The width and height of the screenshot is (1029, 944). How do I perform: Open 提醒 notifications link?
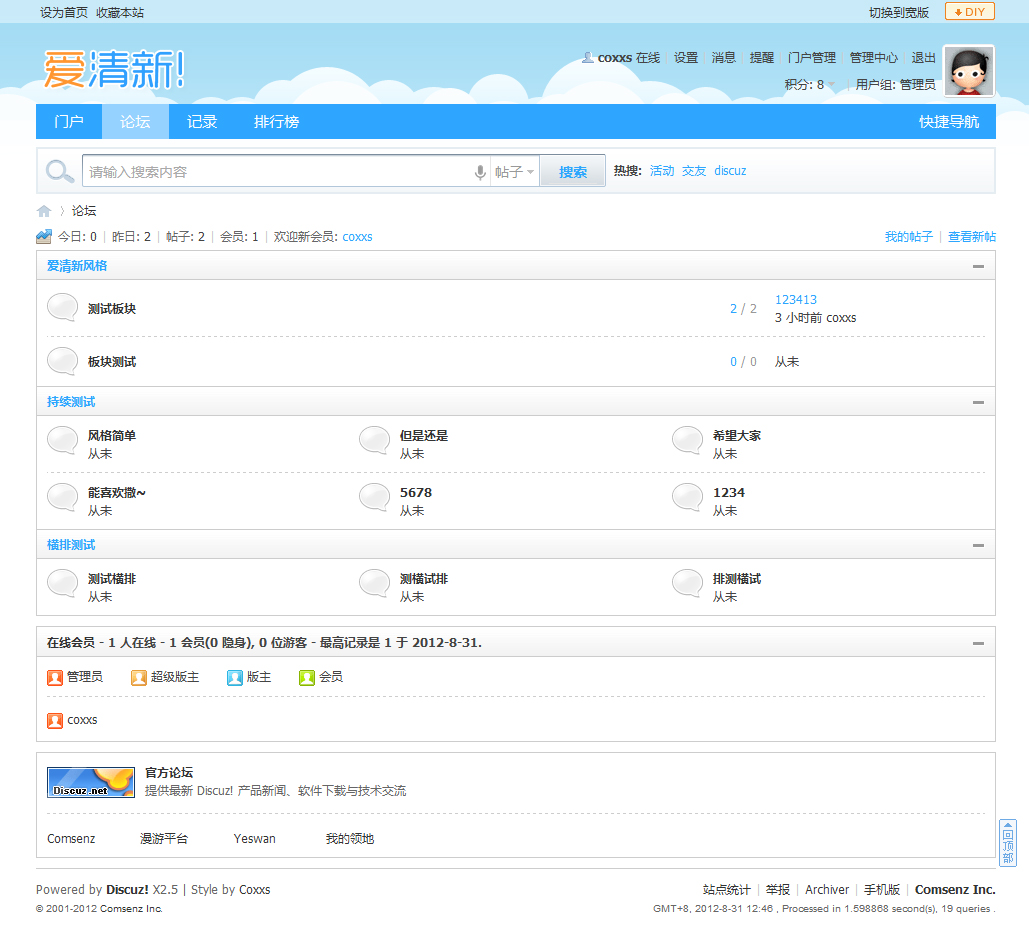[x=761, y=58]
